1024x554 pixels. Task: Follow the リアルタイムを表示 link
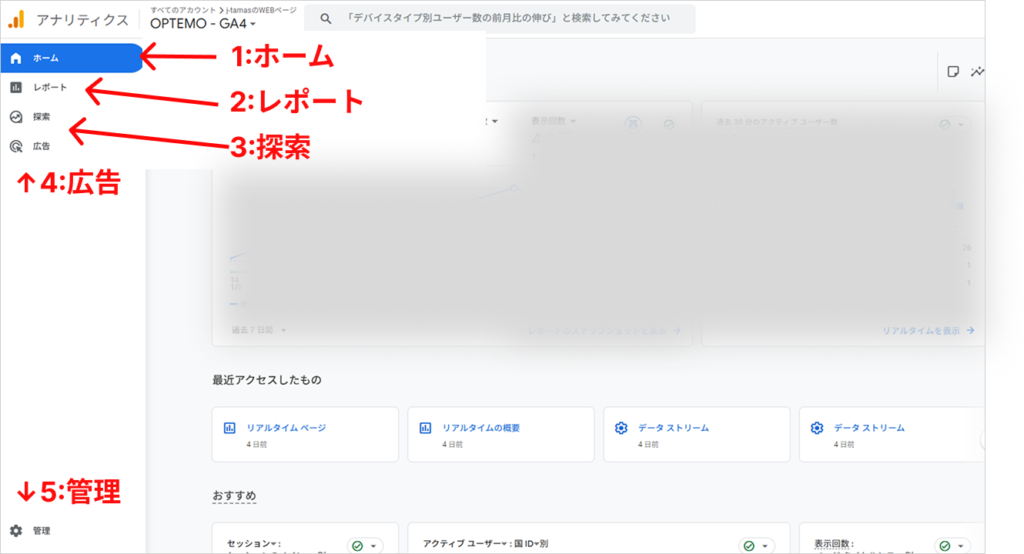928,331
